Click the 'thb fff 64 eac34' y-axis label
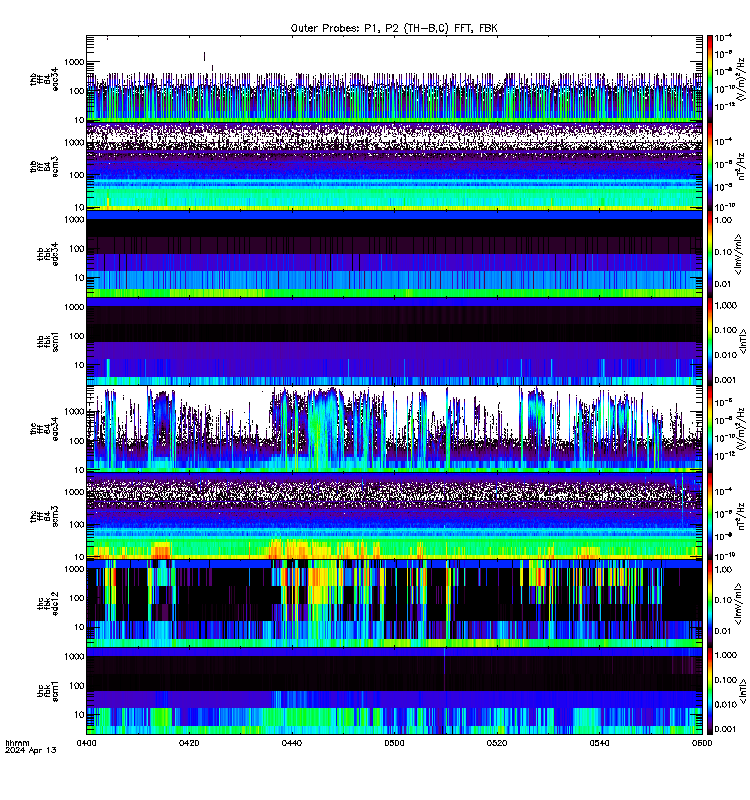750x800 pixels. [x=44, y=79]
